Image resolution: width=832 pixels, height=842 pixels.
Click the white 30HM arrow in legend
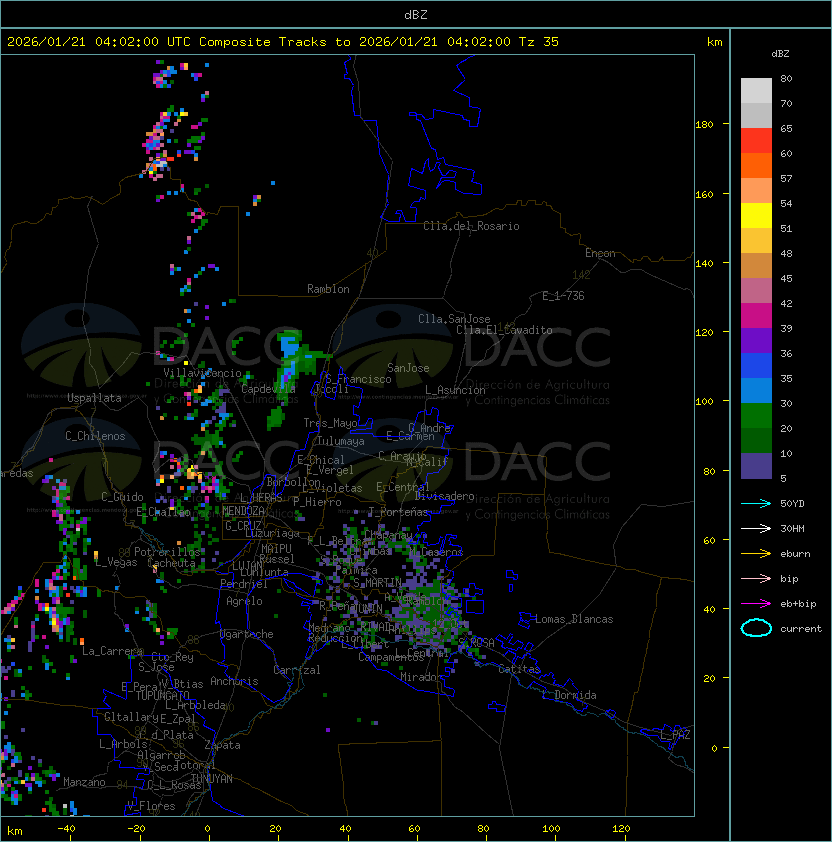(756, 529)
